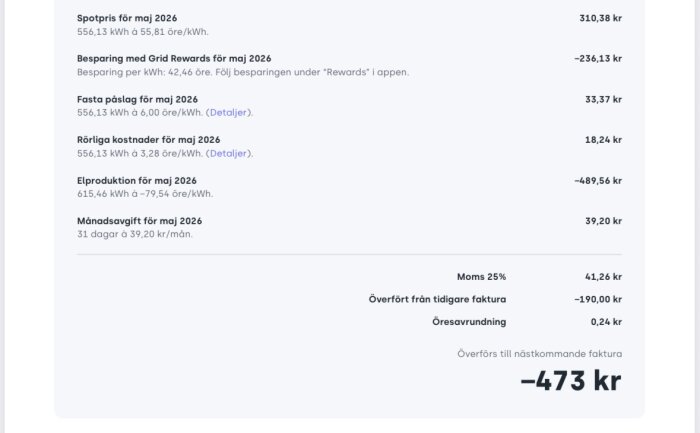
Task: Click the Månadsavgift för maj 2026 heading
Action: (x=139, y=221)
